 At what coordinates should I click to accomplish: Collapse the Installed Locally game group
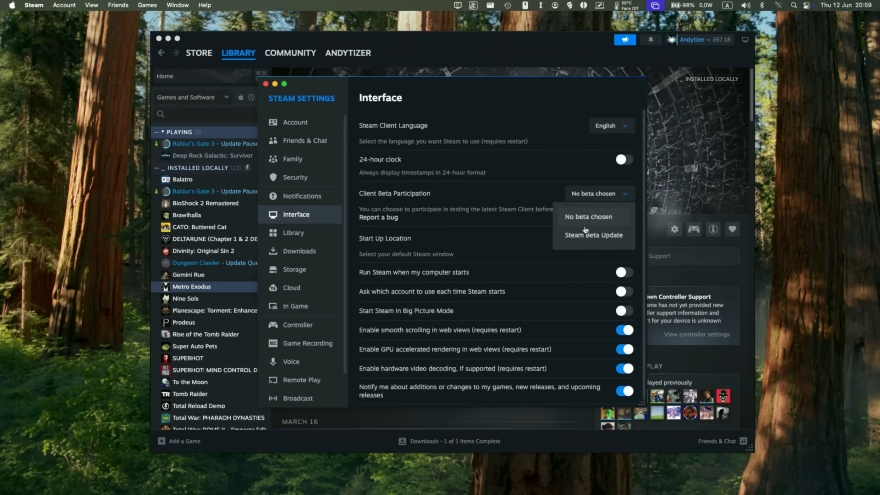(x=156, y=168)
